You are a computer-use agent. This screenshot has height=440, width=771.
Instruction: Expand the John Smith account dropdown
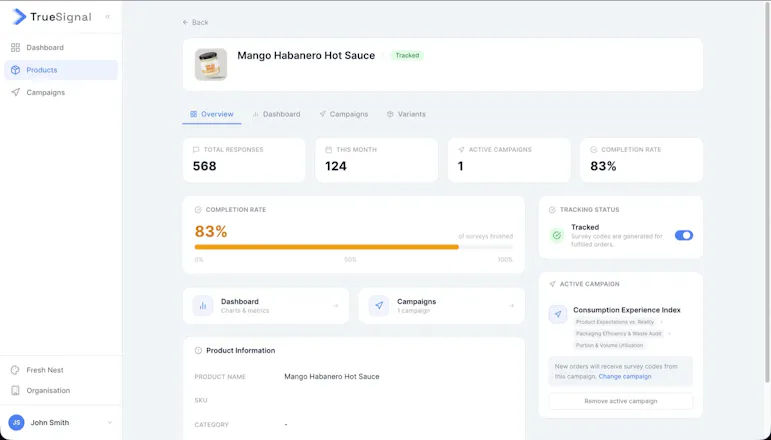[110, 423]
